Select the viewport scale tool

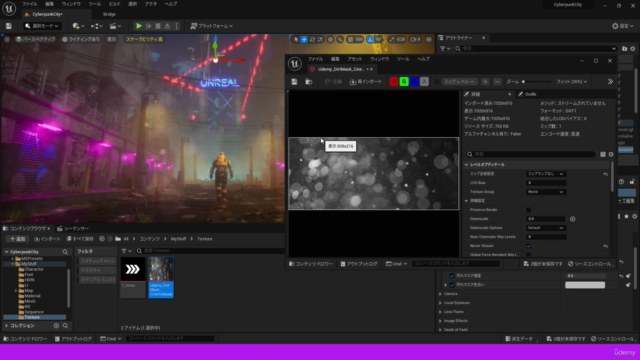tap(320, 39)
